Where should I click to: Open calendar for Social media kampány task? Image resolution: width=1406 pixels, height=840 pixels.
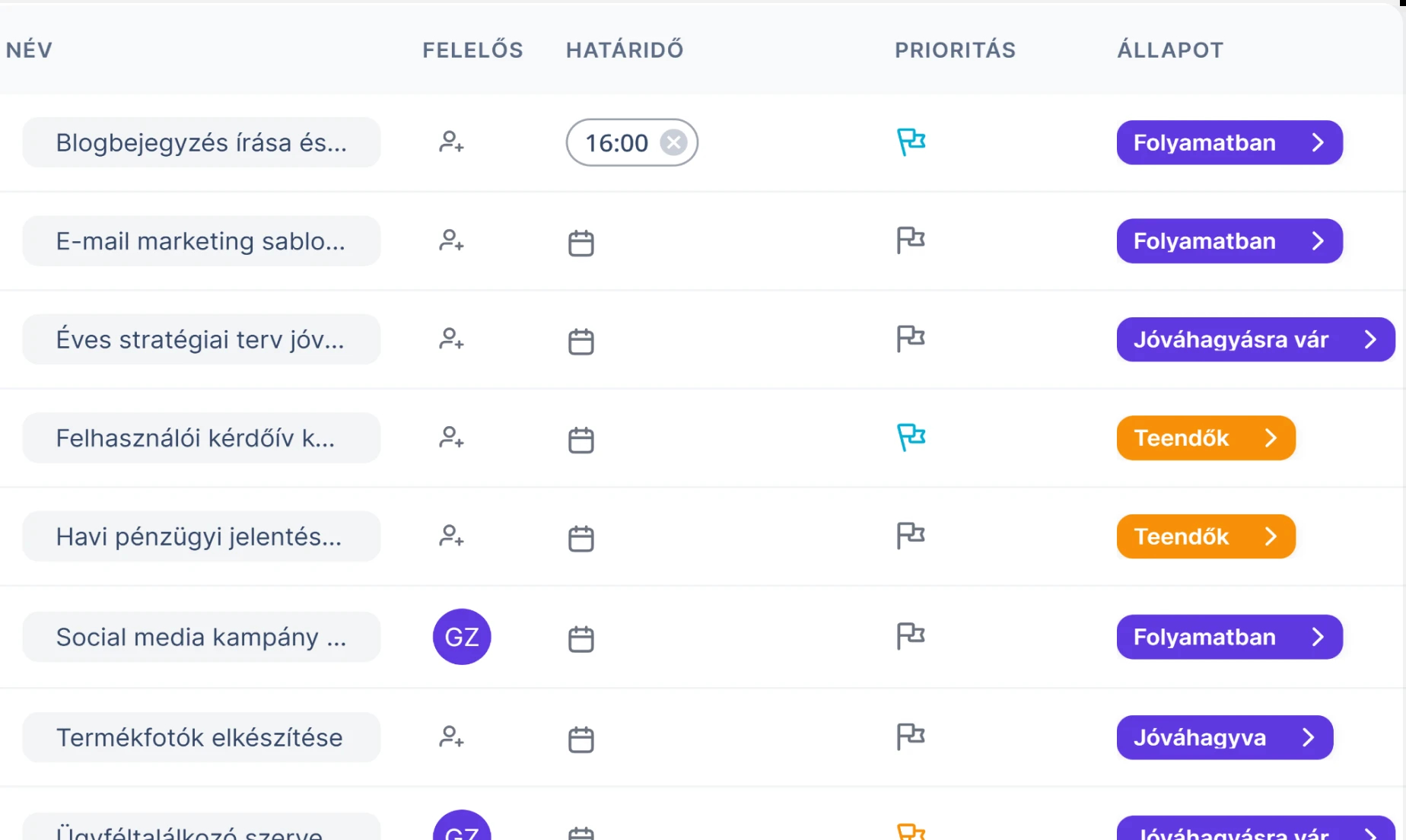click(x=581, y=638)
